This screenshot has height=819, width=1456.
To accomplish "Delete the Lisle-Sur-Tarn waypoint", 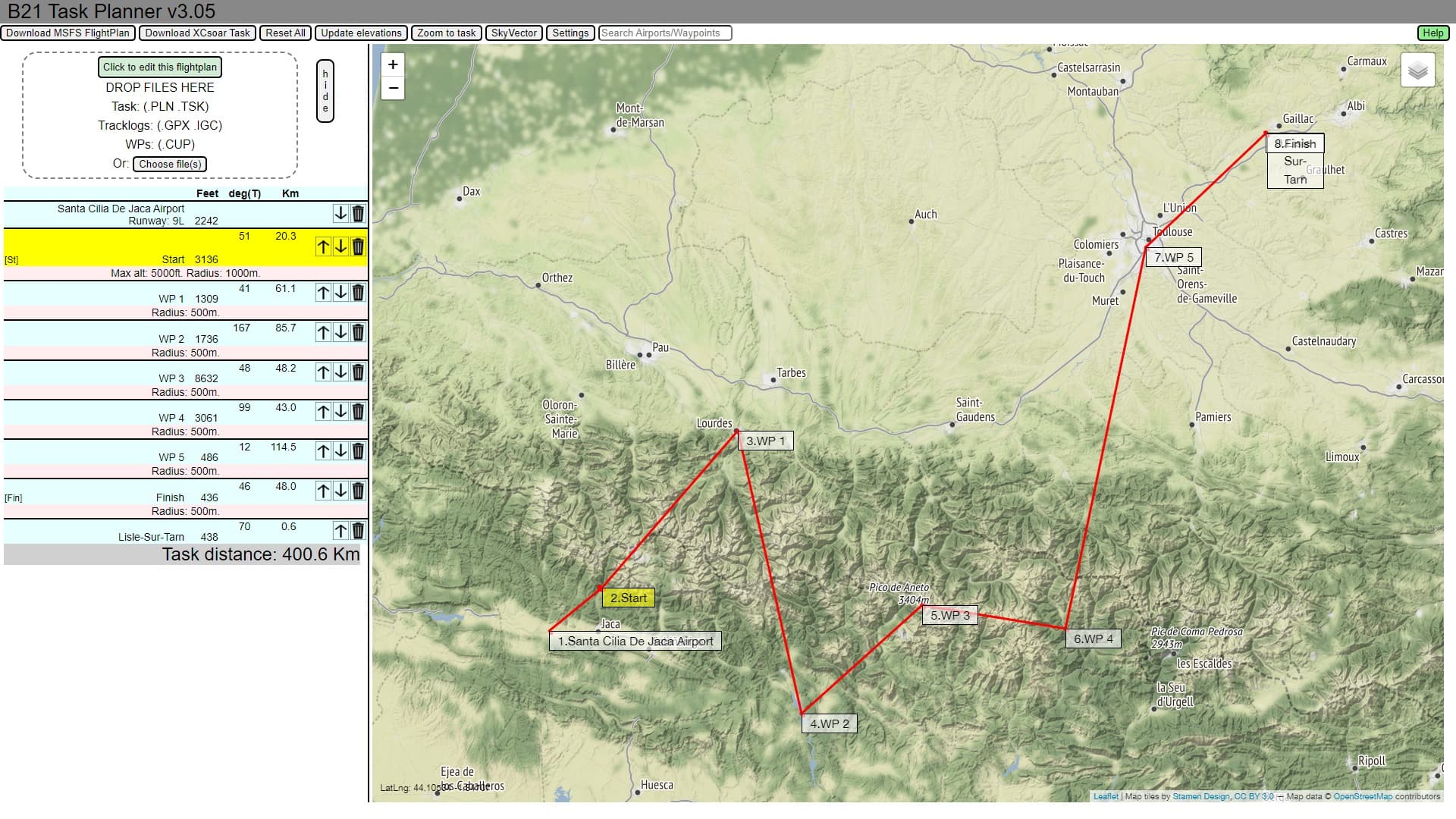I will (358, 531).
